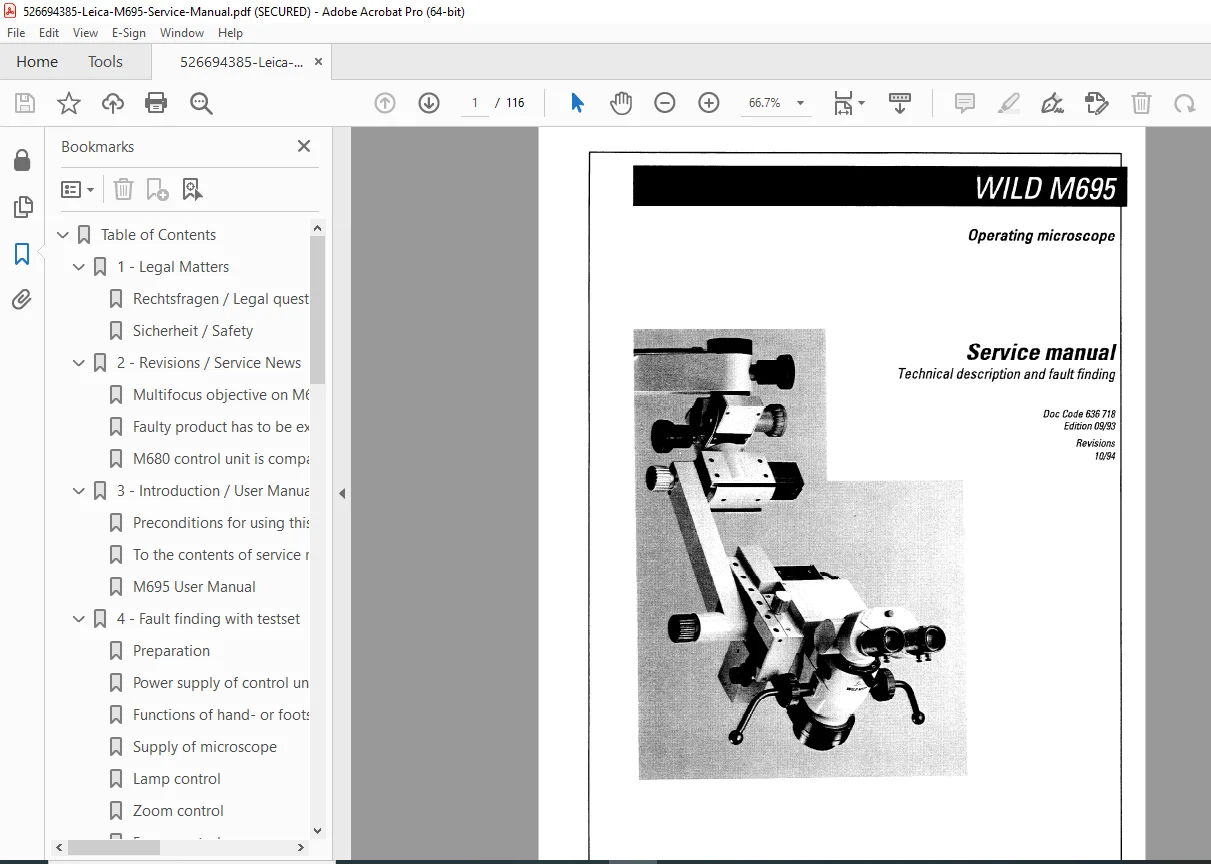Collapse the 1 - Legal Matters section
The height and width of the screenshot is (864, 1211).
coord(79,267)
